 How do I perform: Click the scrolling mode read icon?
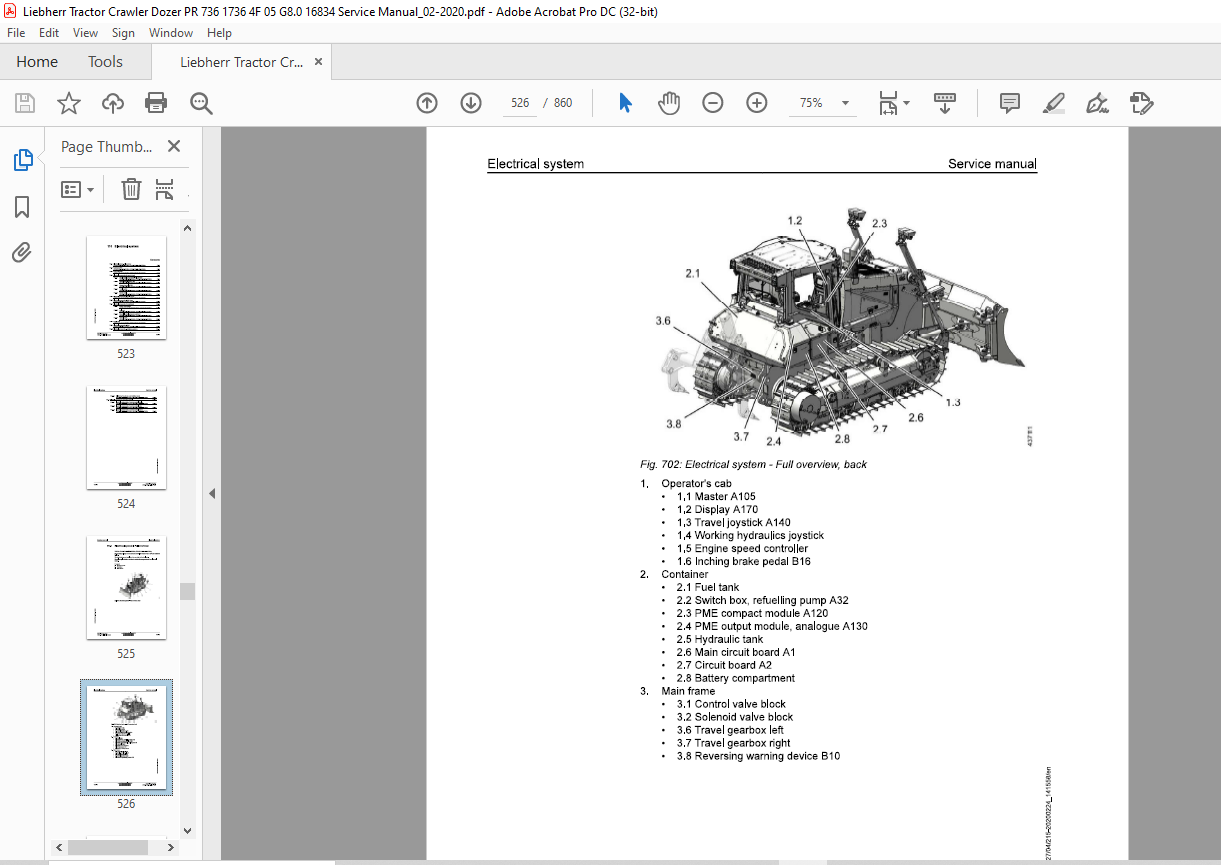click(945, 103)
